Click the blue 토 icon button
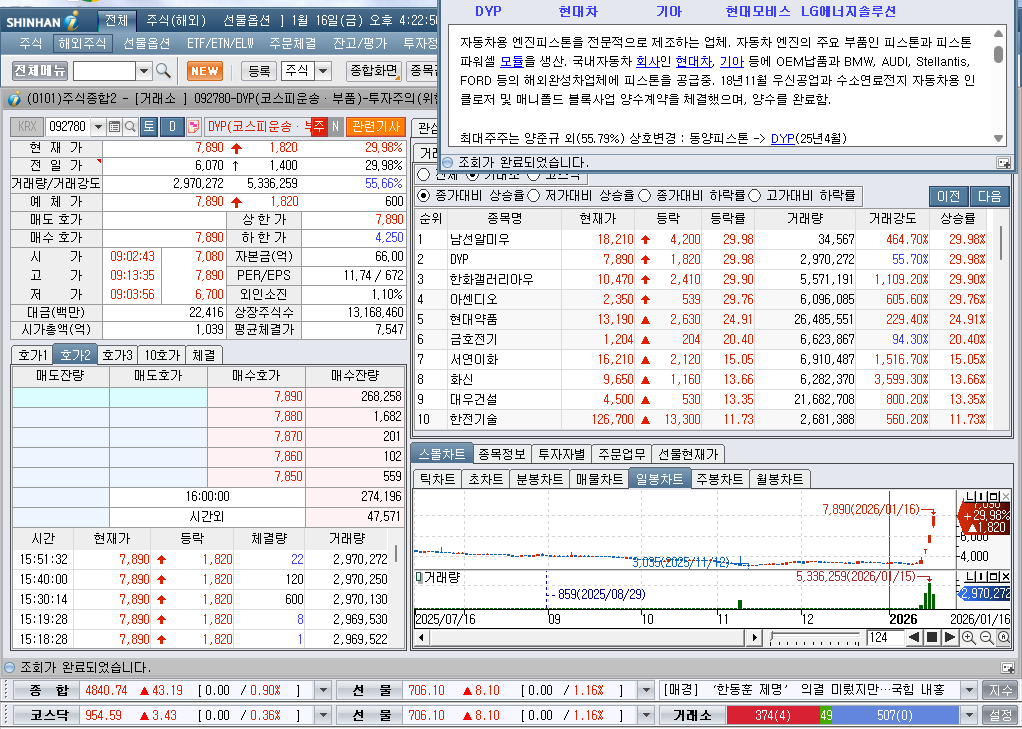This screenshot has width=1022, height=729. [149, 126]
